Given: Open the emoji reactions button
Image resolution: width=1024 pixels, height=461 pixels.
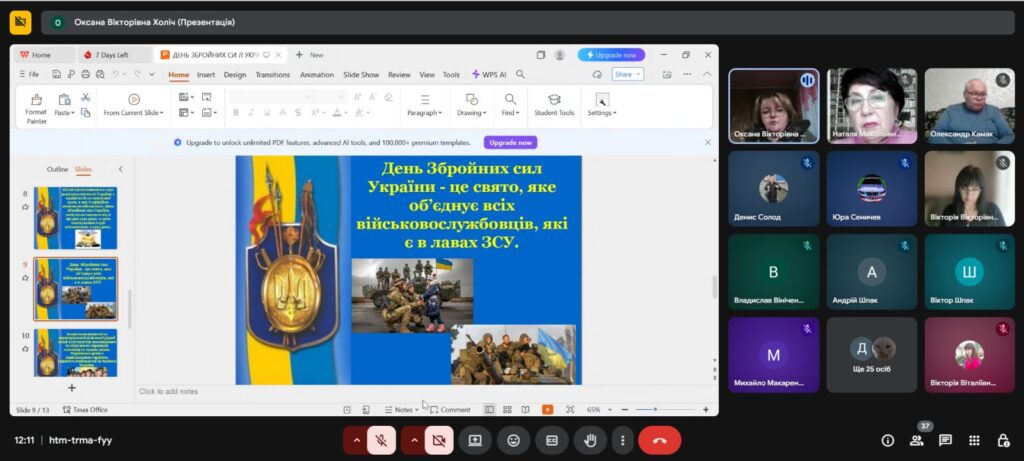Looking at the screenshot, I should point(513,440).
